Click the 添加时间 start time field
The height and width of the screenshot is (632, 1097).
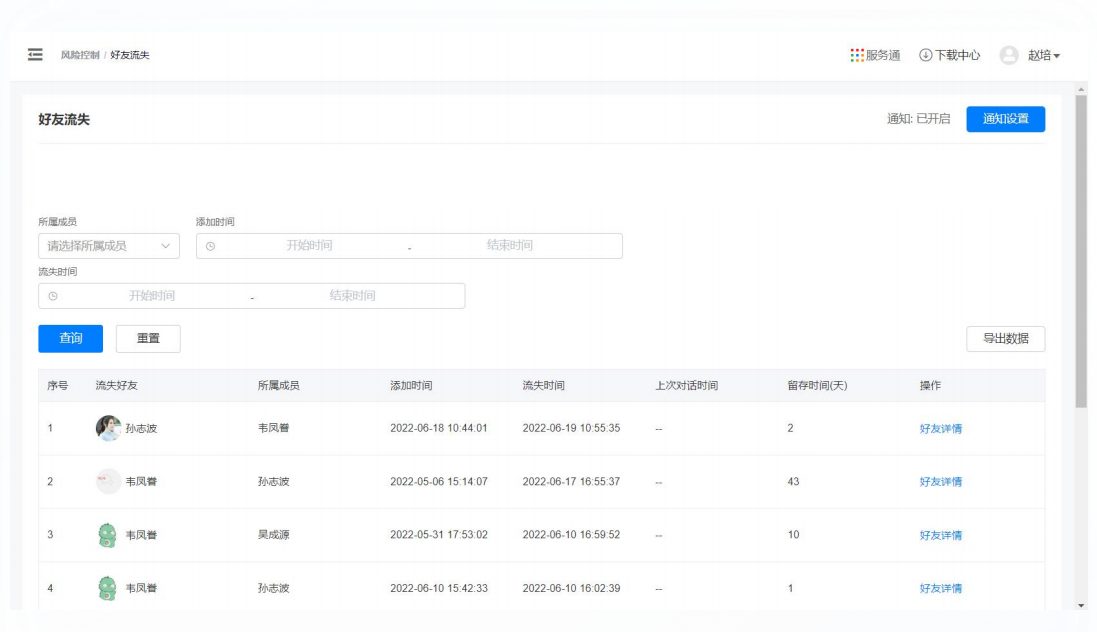[x=309, y=246]
